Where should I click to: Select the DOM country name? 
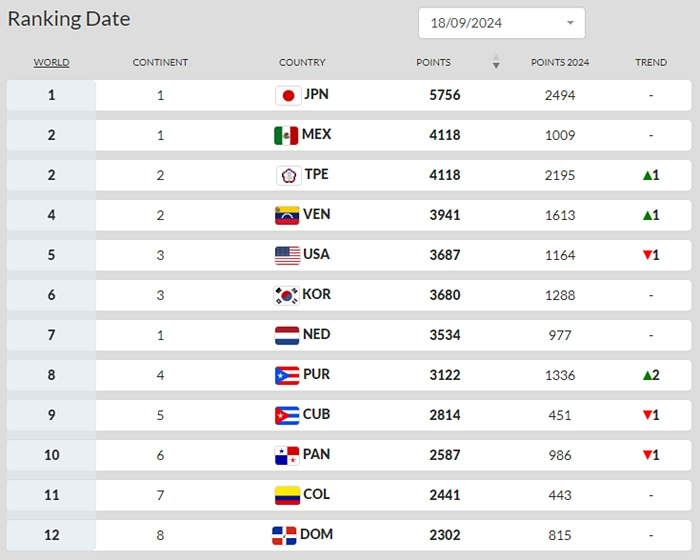[x=316, y=534]
